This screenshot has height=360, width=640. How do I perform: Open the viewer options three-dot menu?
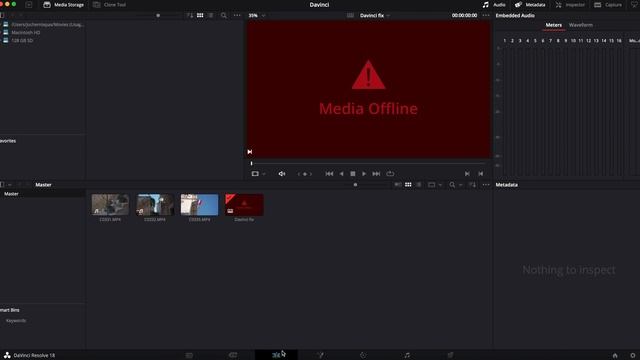click(486, 16)
